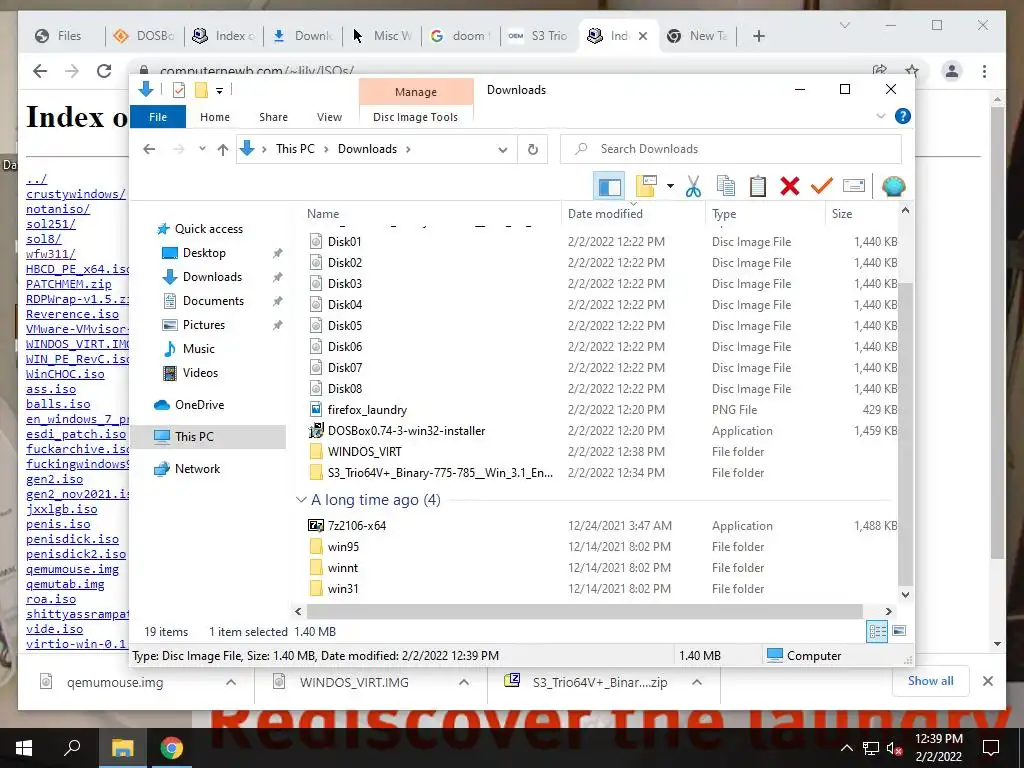Open the crustywindows/ directory link
This screenshot has height=768, width=1024.
click(76, 194)
